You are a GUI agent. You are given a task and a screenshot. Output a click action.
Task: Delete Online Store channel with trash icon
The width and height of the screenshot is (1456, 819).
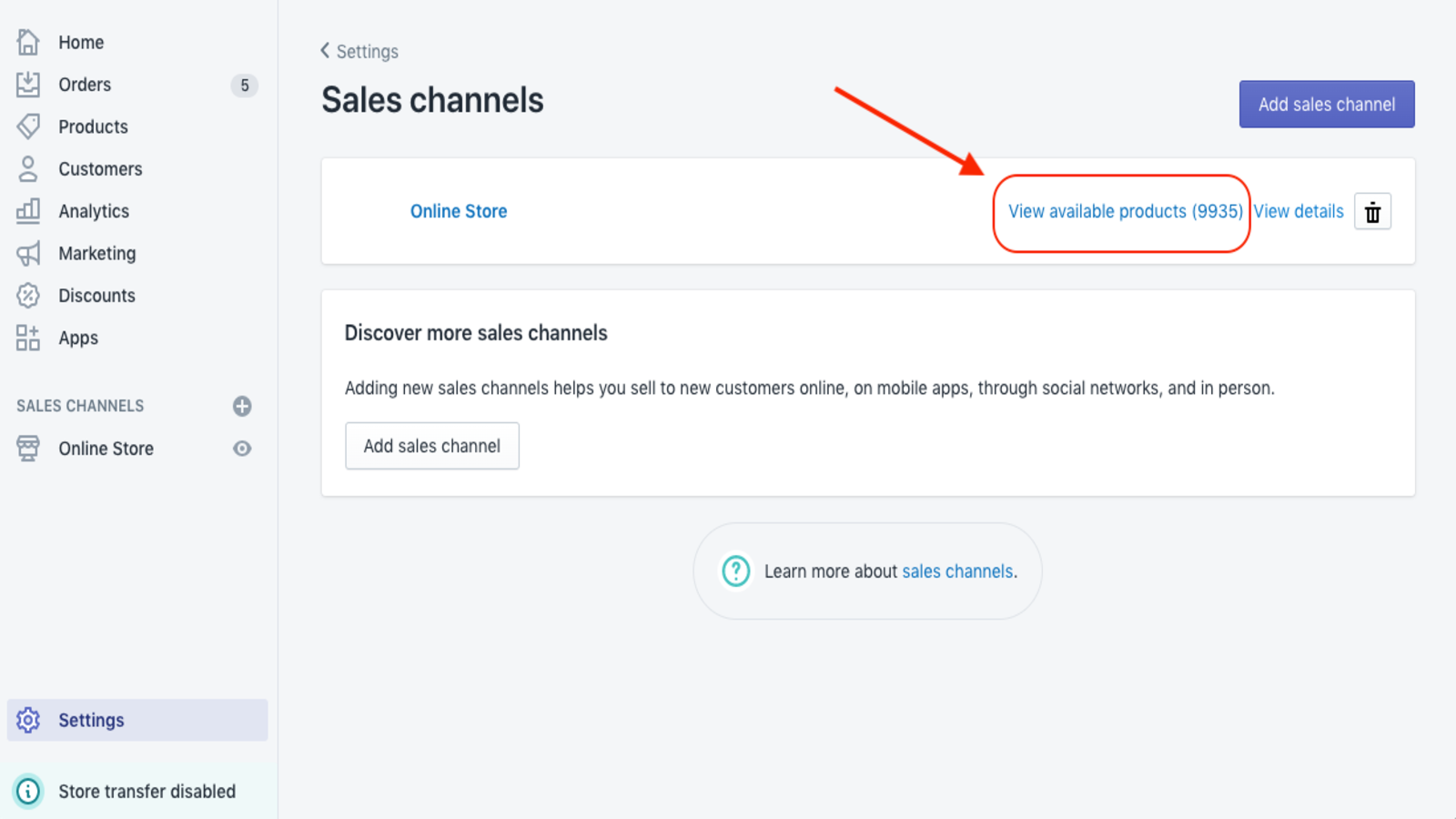coord(1372,212)
